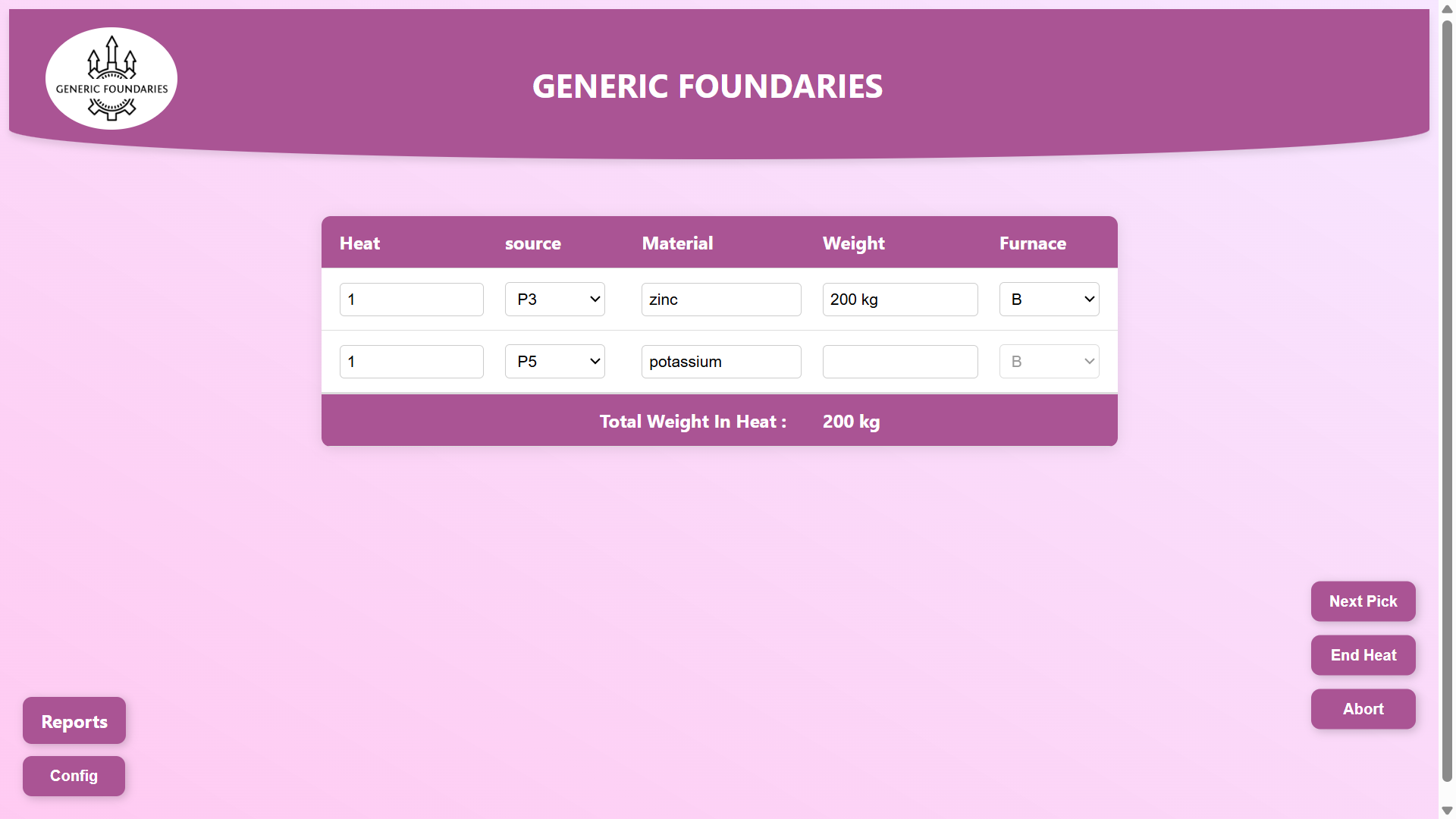Open the P3 source dropdown
The image size is (1456, 819).
click(x=555, y=300)
